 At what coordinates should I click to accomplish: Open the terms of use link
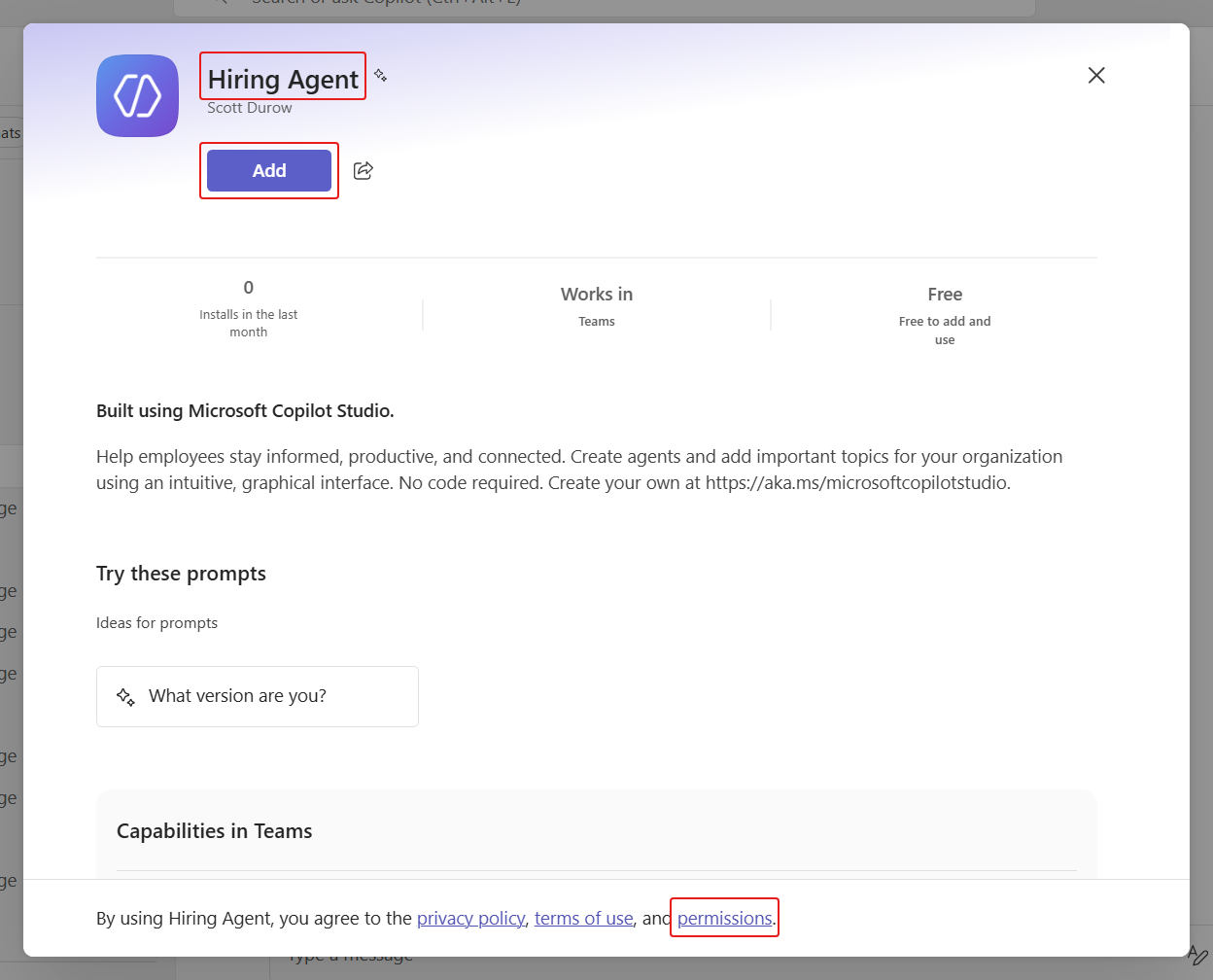pos(583,918)
